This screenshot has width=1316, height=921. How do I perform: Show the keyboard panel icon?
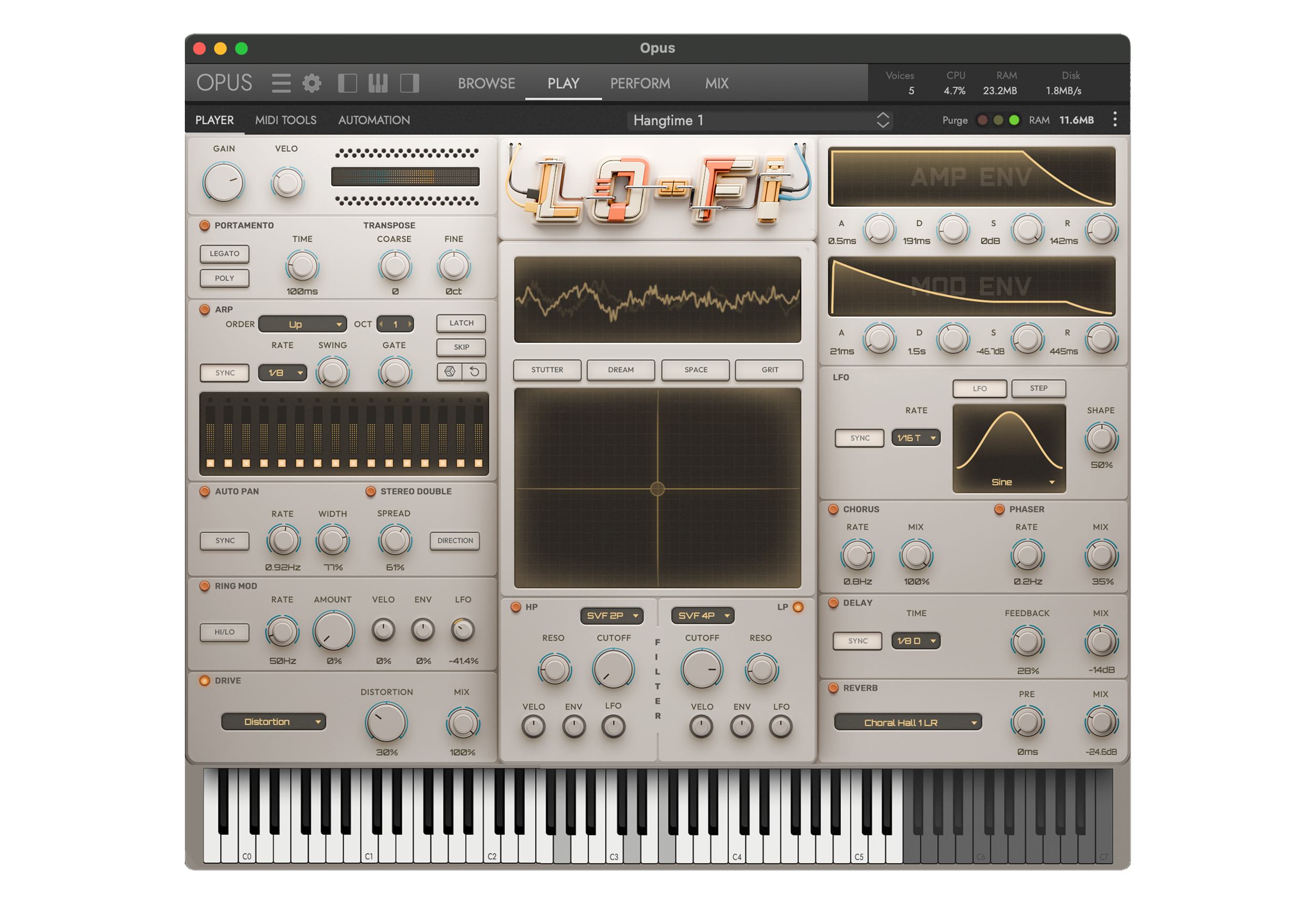pyautogui.click(x=378, y=83)
